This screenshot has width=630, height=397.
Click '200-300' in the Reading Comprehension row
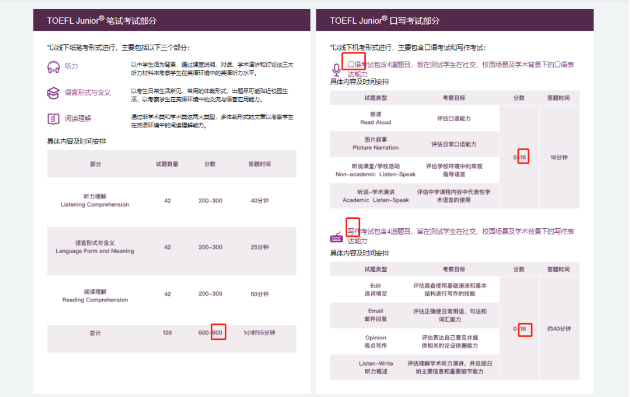pyautogui.click(x=210, y=294)
